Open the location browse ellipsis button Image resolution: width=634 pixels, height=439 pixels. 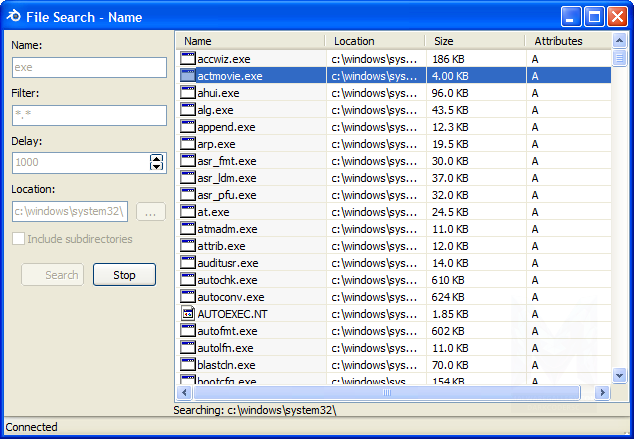pyautogui.click(x=150, y=212)
